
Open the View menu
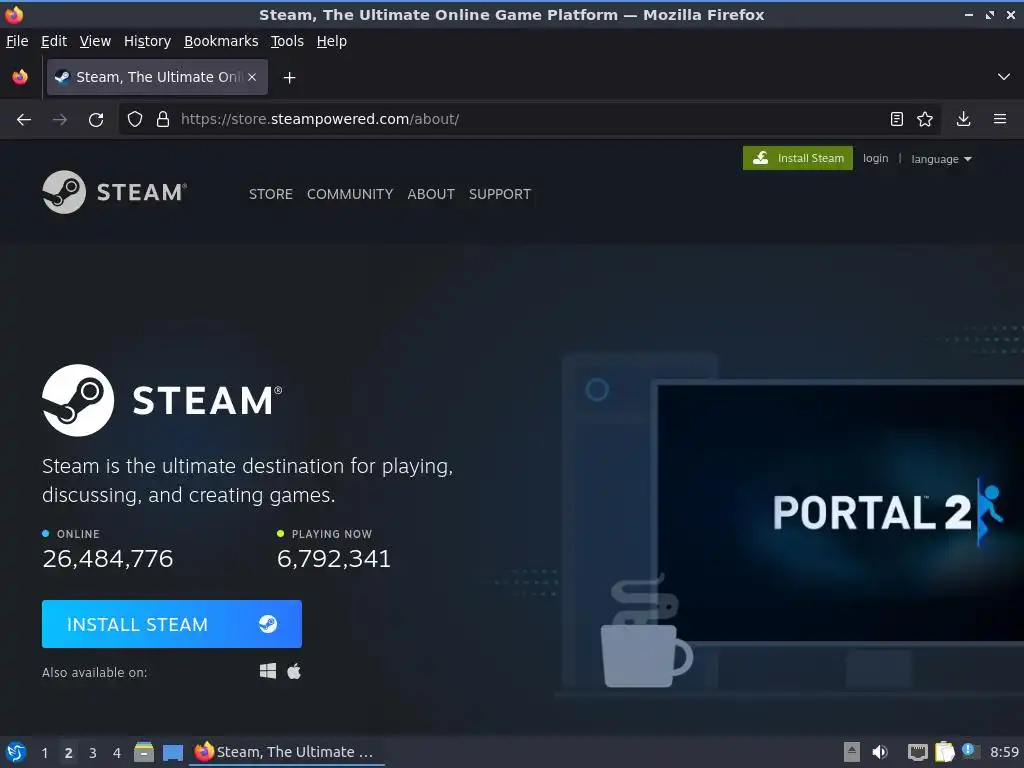click(95, 41)
